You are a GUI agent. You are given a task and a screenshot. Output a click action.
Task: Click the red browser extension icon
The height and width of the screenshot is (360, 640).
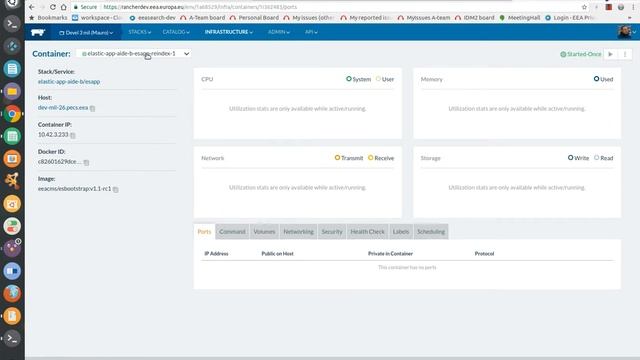click(609, 7)
